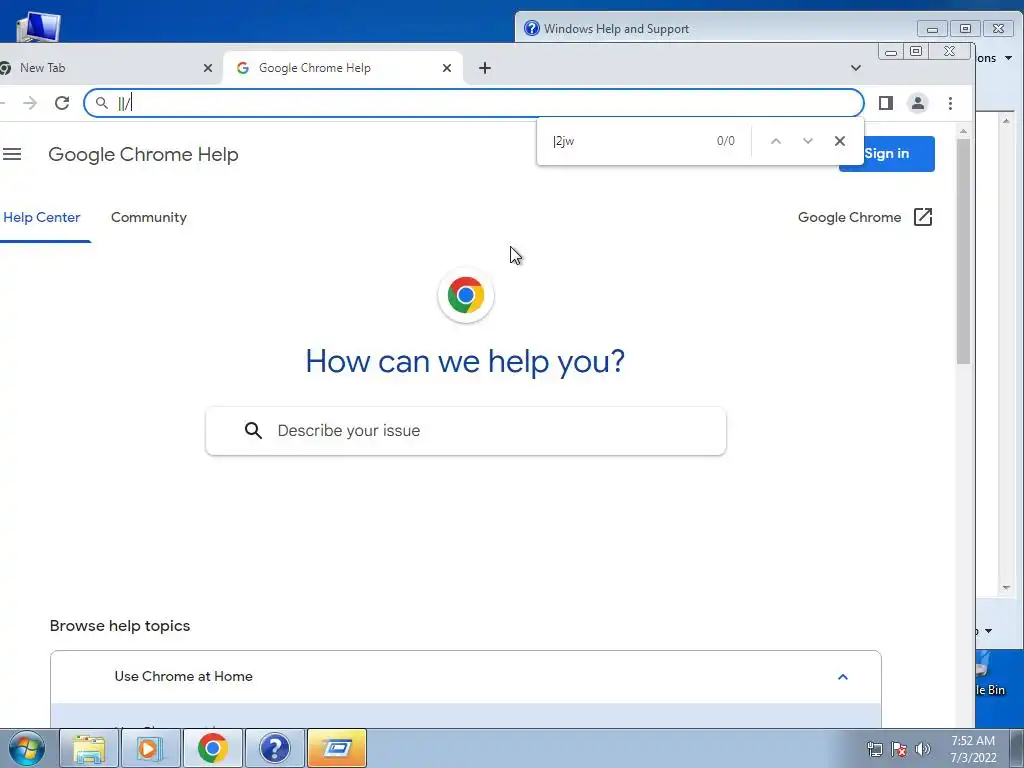Go to previous find result
The width and height of the screenshot is (1024, 768).
click(776, 141)
